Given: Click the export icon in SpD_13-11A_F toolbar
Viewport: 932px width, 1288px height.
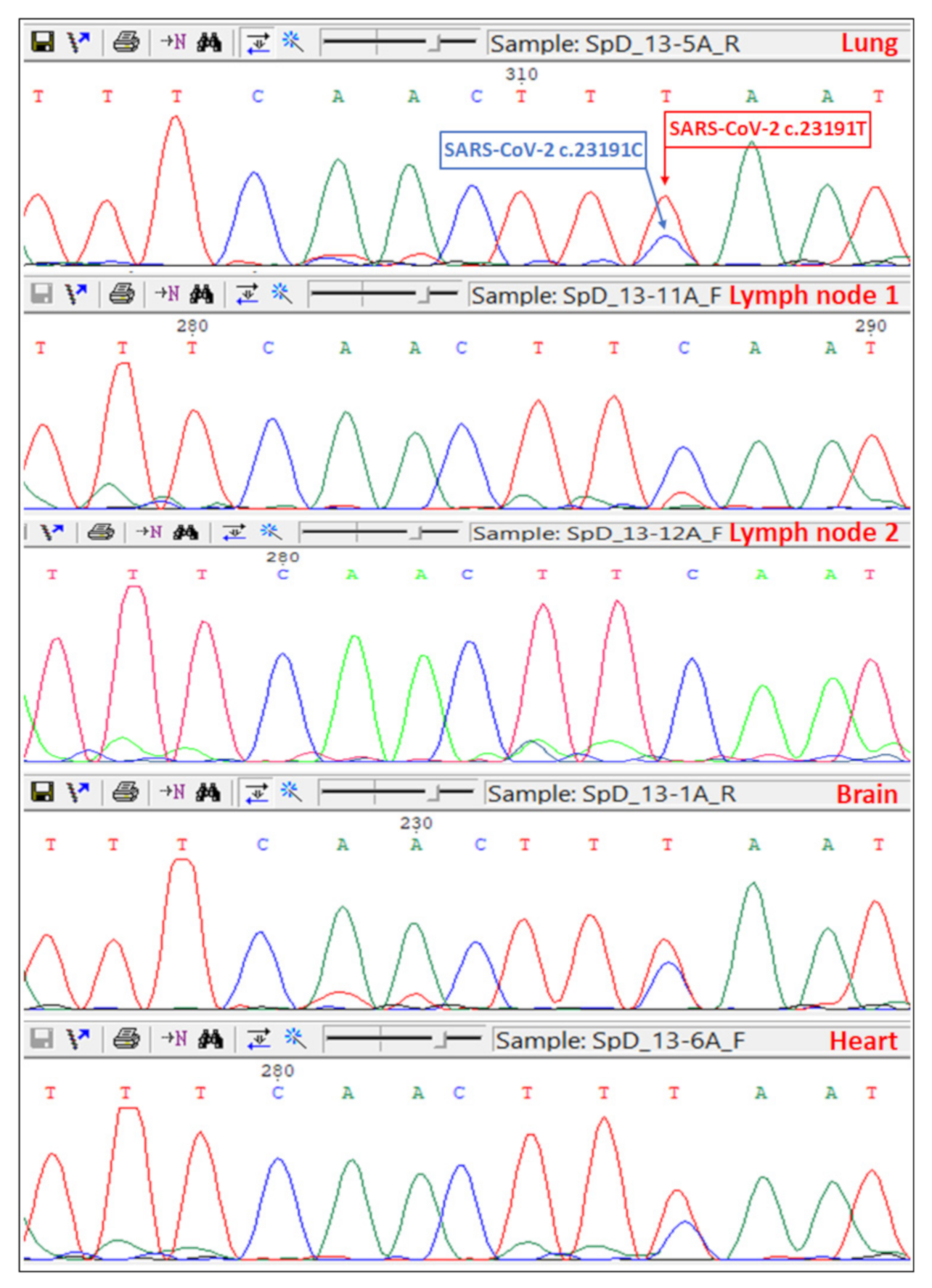Looking at the screenshot, I should coord(75,294).
